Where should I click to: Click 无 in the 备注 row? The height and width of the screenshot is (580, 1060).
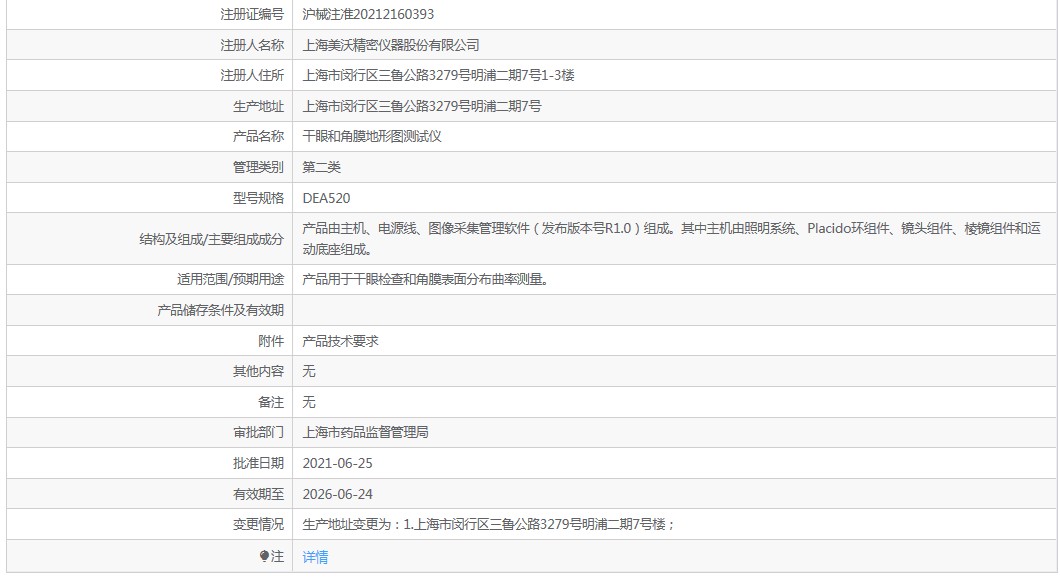309,402
